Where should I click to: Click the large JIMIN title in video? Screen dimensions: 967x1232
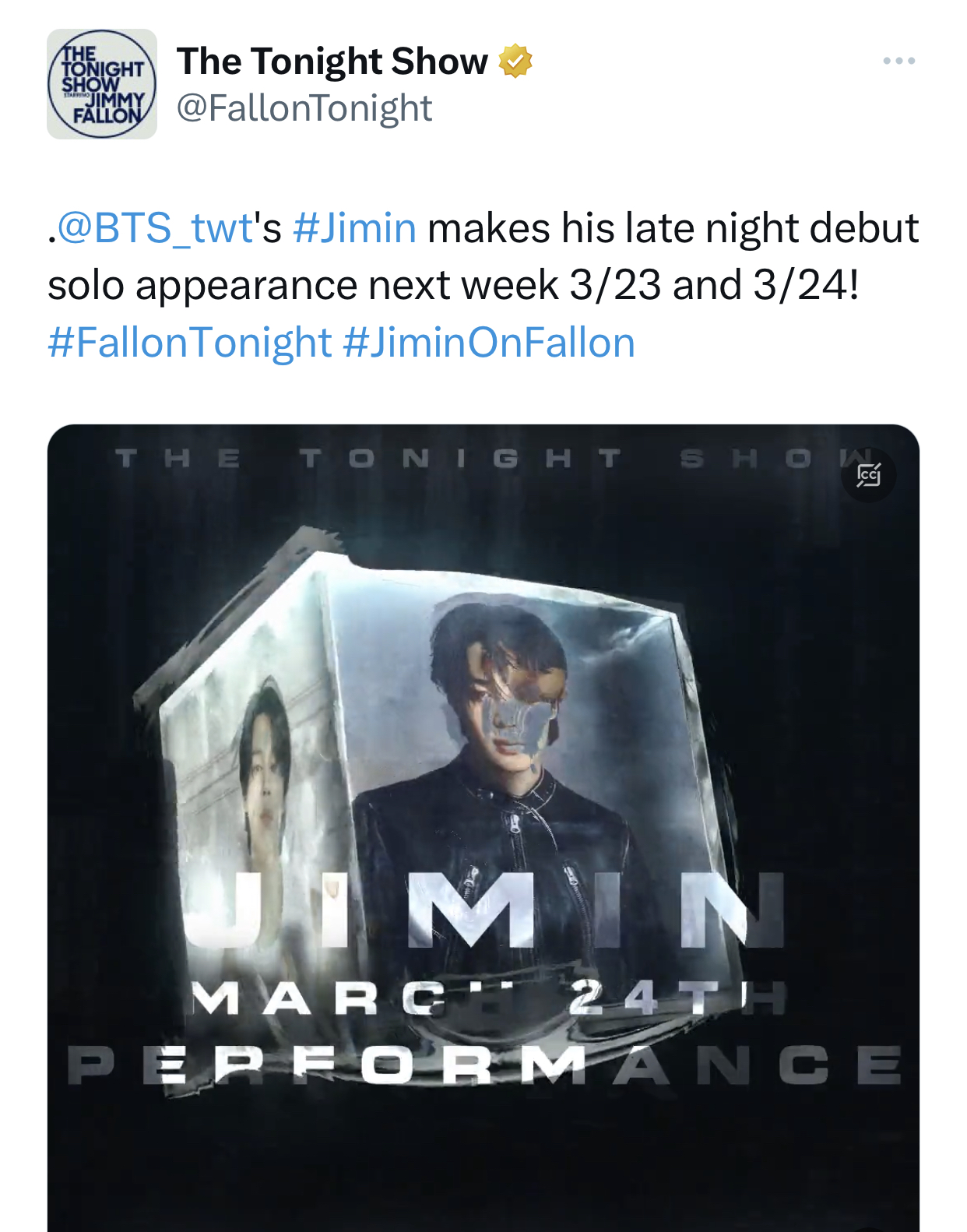point(483,910)
